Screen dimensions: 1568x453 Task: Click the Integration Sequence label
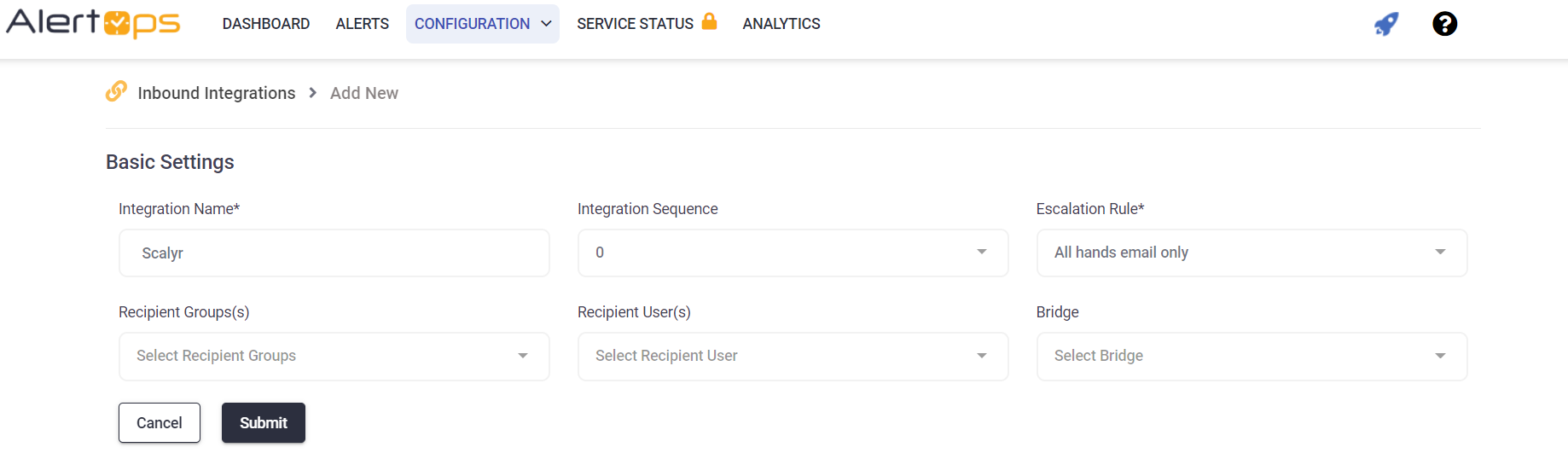coord(648,209)
